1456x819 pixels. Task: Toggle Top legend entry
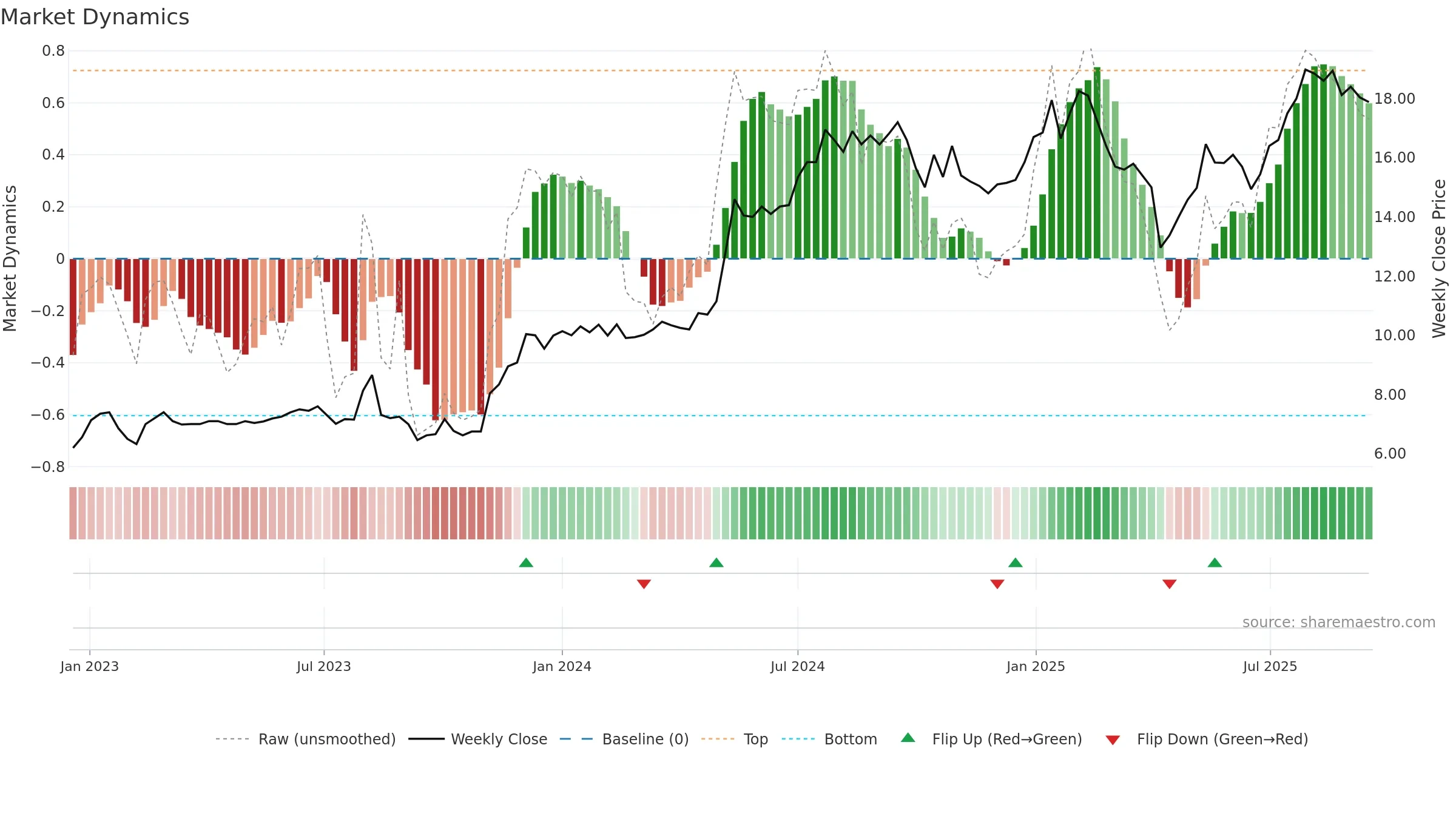click(735, 739)
